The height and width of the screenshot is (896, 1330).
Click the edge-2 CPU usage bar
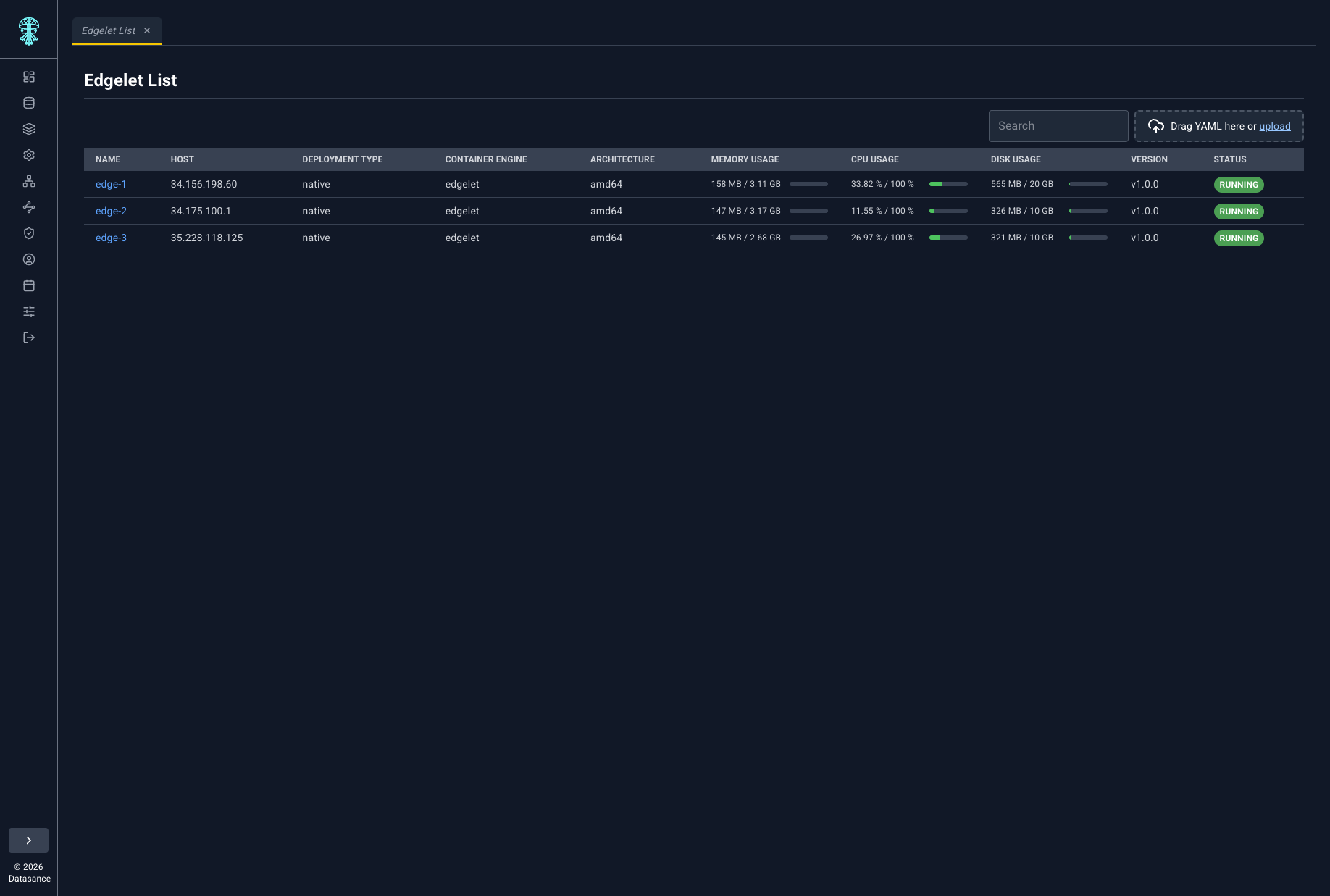tap(948, 211)
